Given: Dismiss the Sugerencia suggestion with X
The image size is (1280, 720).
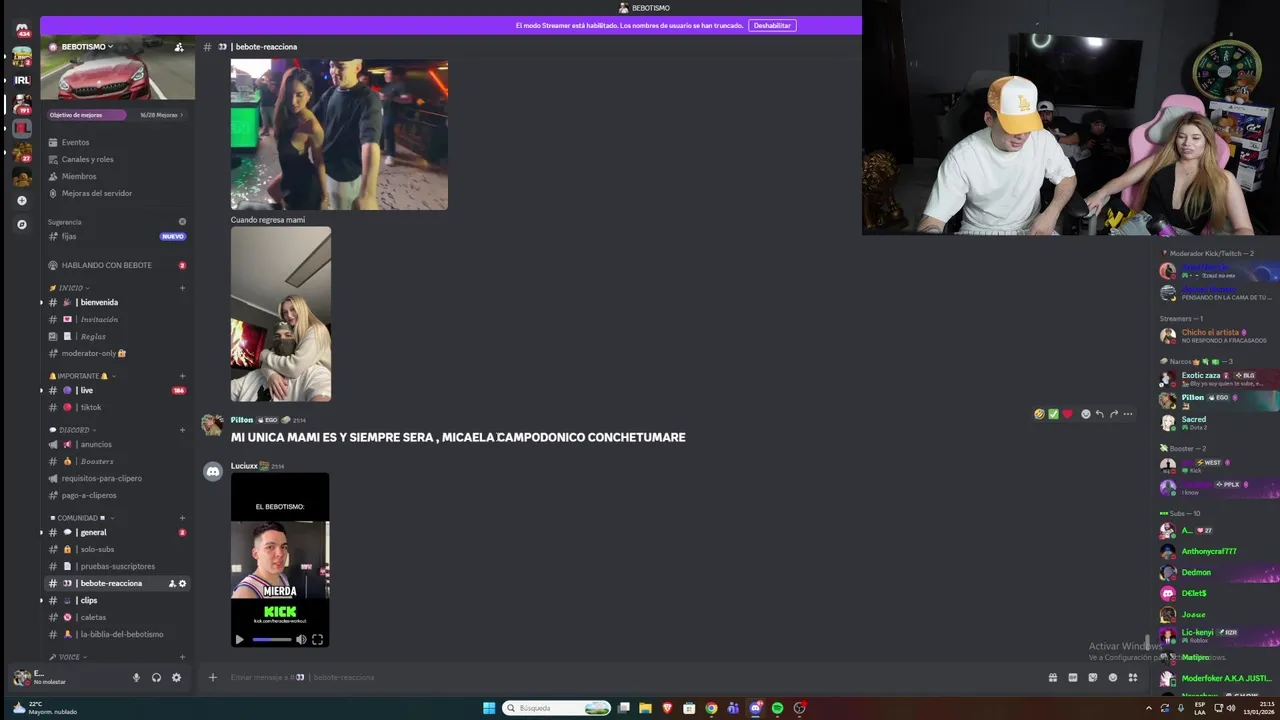Looking at the screenshot, I should pos(182,222).
